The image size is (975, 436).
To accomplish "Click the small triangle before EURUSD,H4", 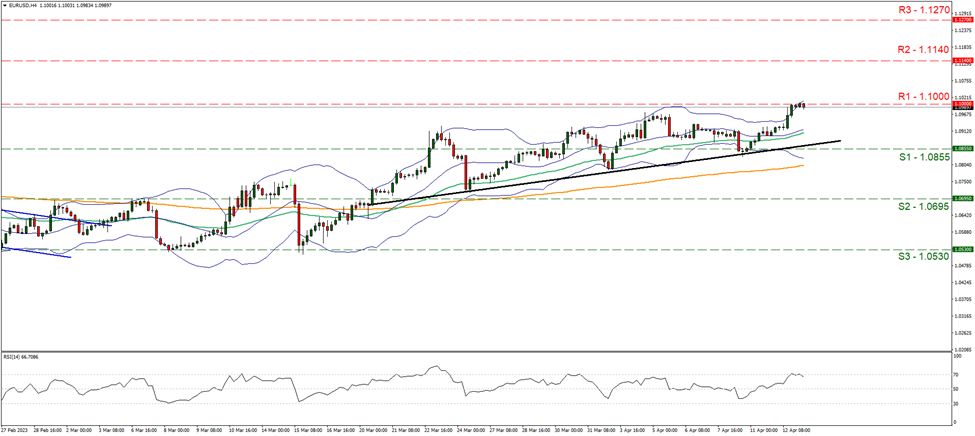I will [x=4, y=5].
